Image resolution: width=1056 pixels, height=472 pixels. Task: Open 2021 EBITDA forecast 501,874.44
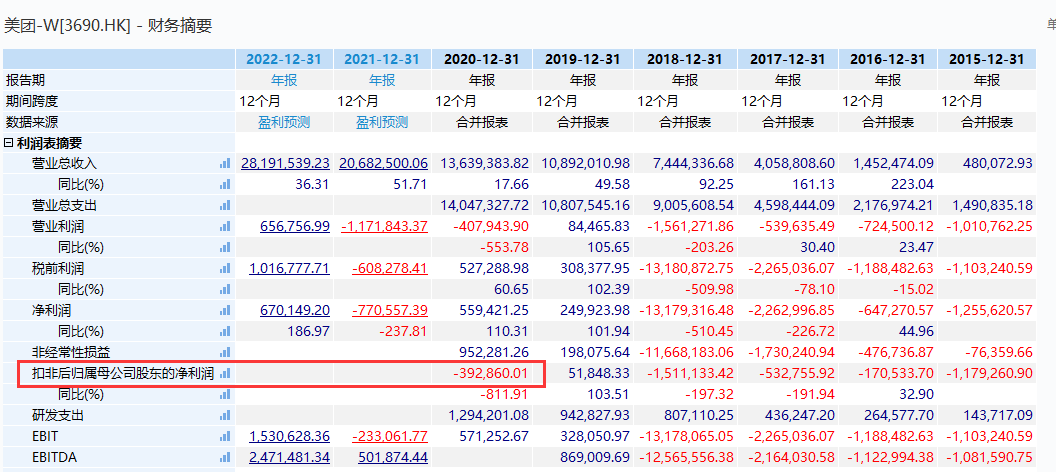coord(393,457)
